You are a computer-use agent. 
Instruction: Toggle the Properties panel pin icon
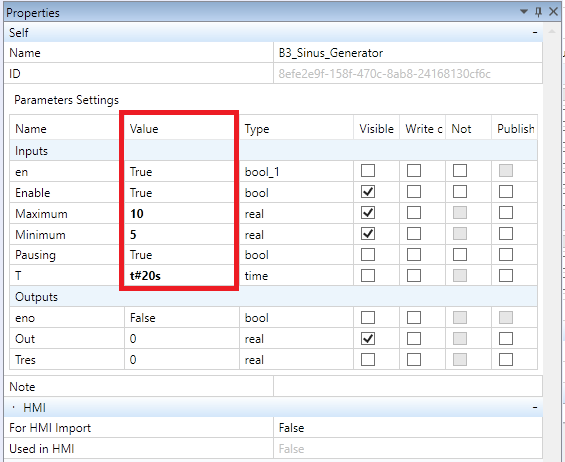point(538,12)
